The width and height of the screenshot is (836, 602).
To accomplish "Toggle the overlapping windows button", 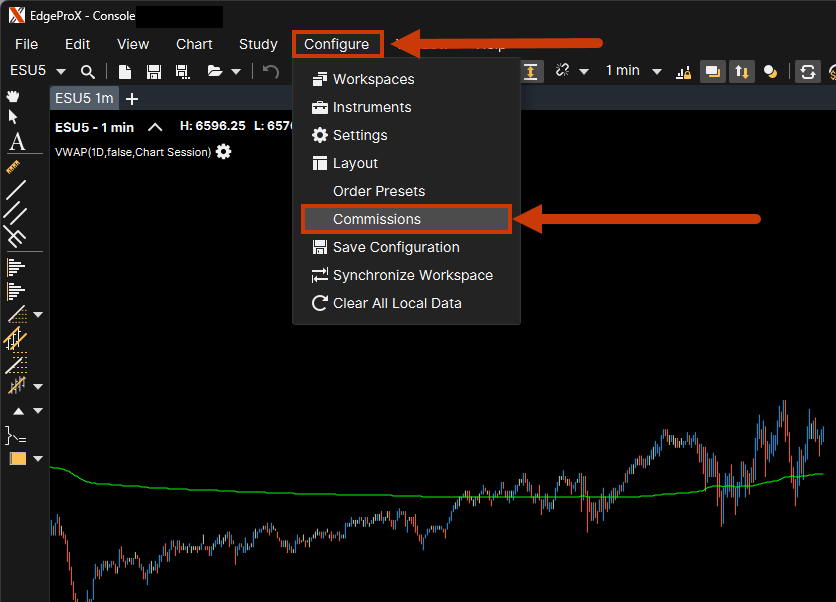I will point(712,71).
